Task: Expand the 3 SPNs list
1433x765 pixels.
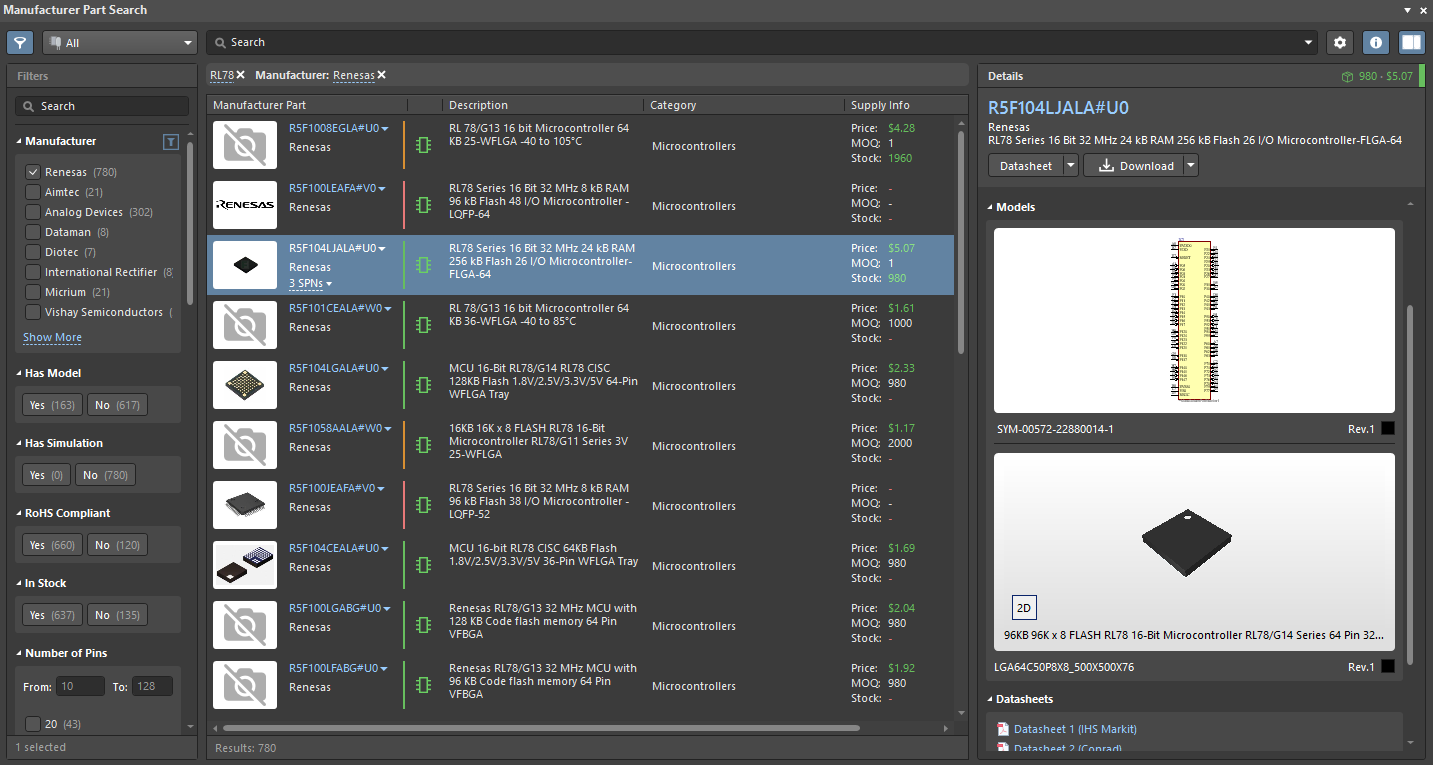Action: [310, 284]
